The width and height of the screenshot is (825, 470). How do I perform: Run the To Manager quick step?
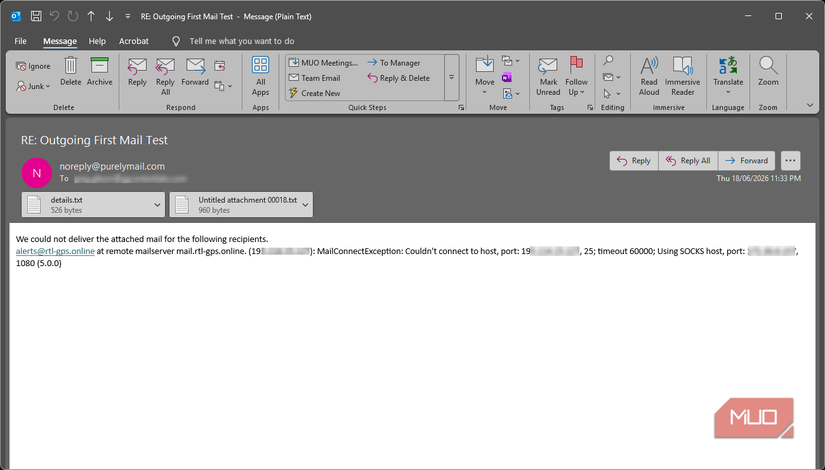coord(394,63)
